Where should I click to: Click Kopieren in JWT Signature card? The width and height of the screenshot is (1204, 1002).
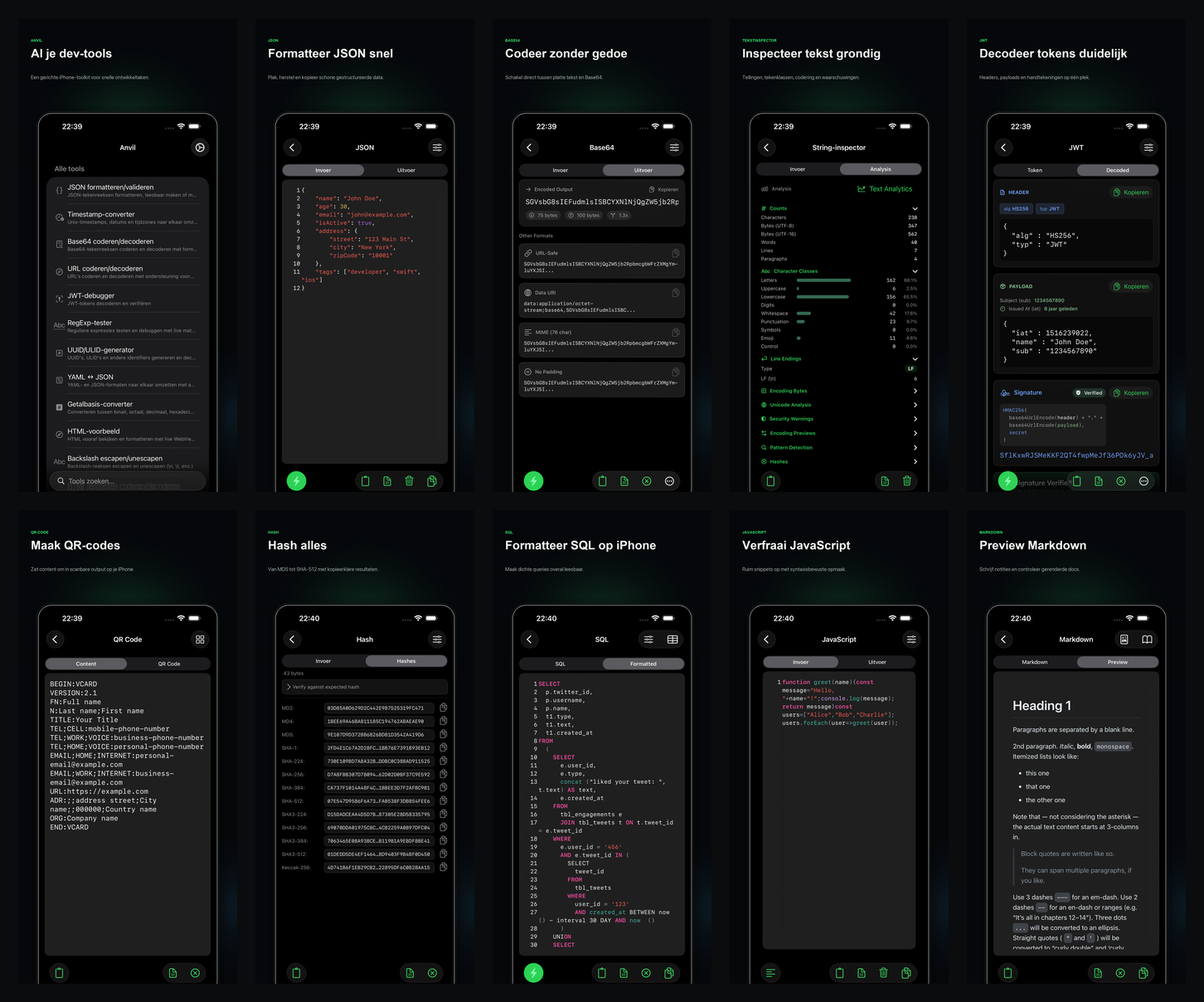1131,392
